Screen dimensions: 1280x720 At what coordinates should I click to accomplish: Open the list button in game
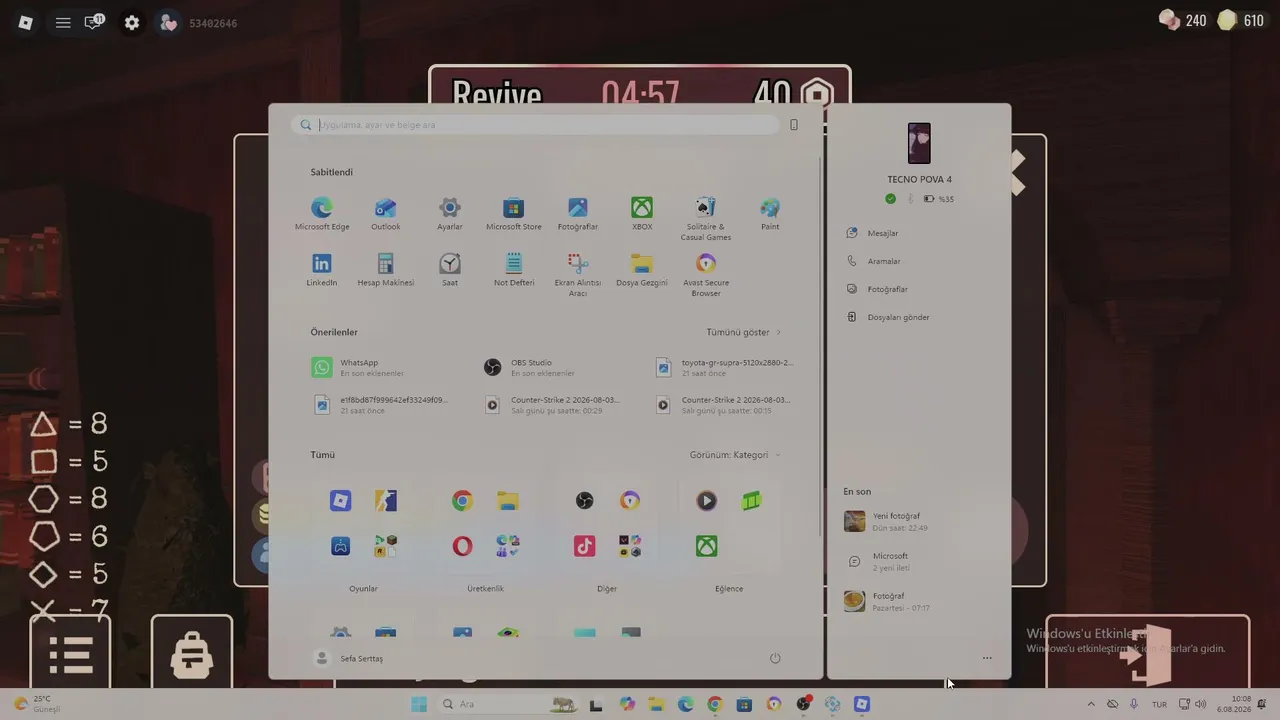71,655
